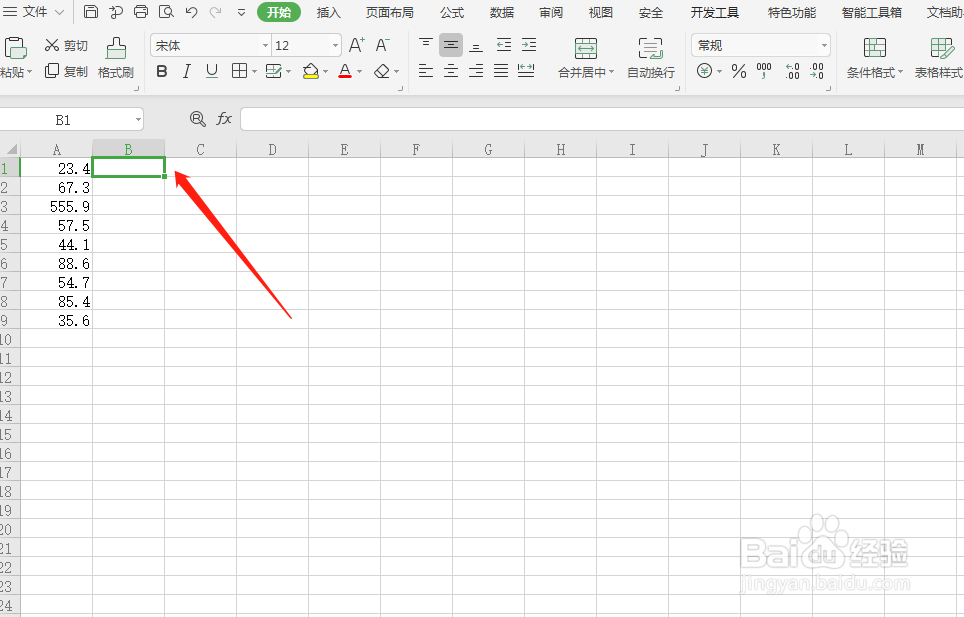
Task: Center text horizontally
Action: click(x=451, y=71)
